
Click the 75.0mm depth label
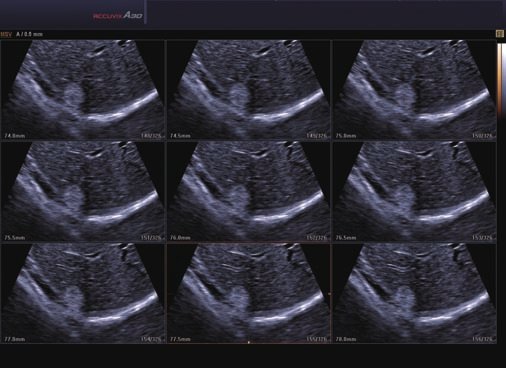tap(346, 136)
